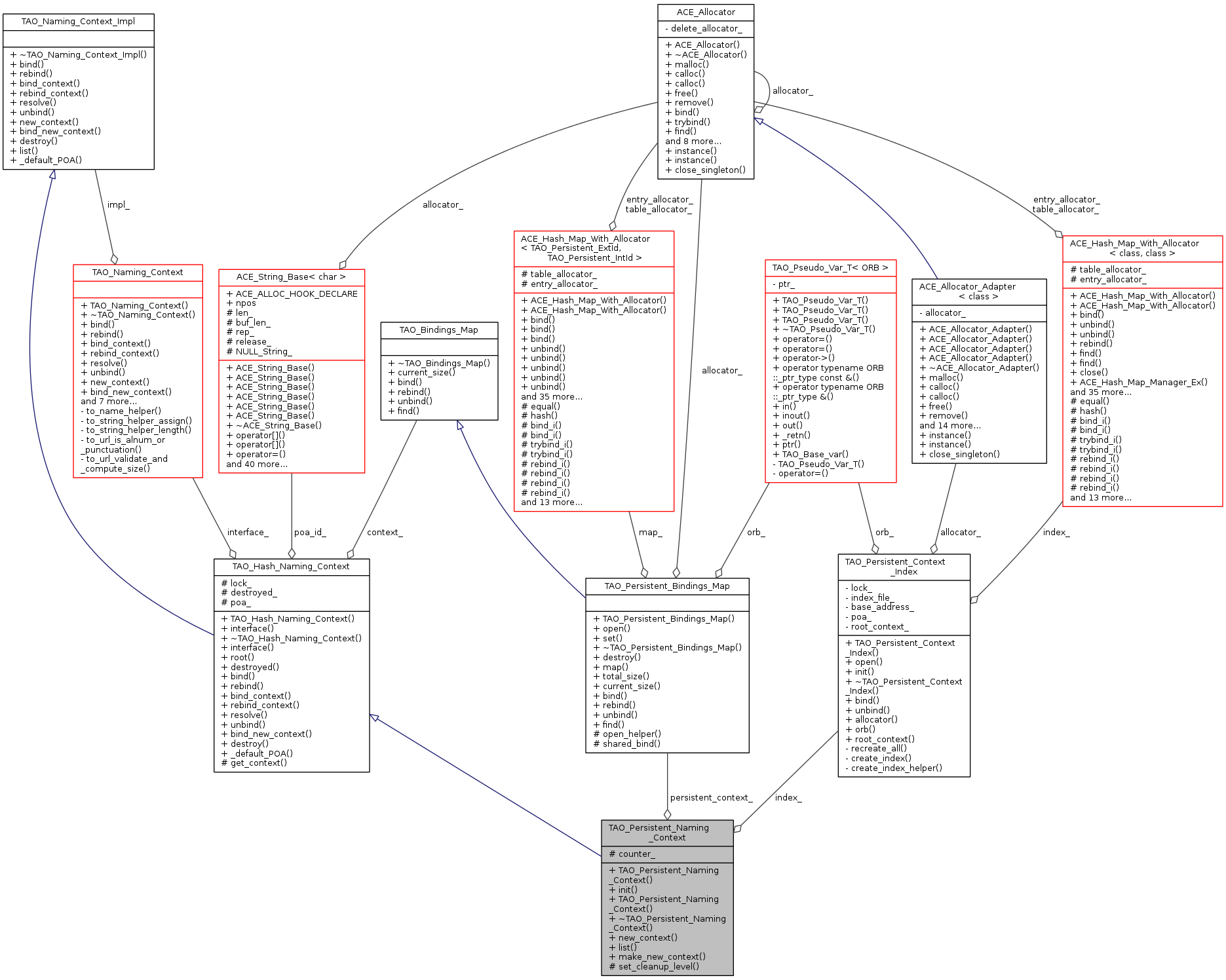Click the map_ edge label
Screen dimensions: 1226x980
click(651, 533)
